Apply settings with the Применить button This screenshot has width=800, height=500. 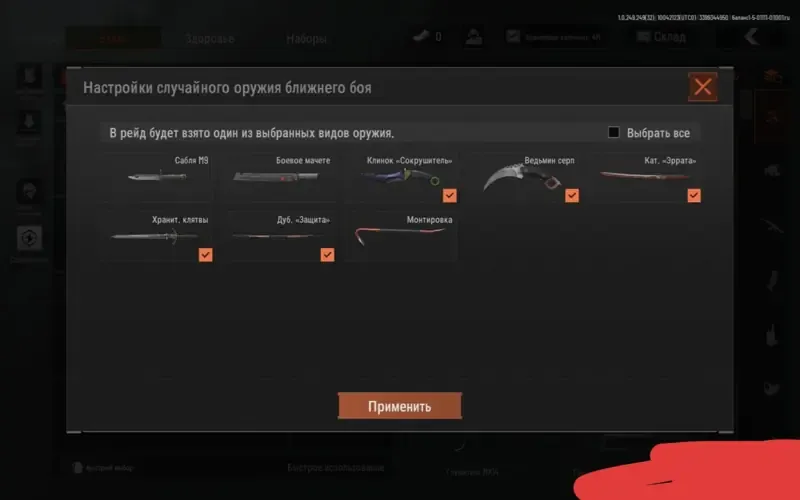click(x=400, y=406)
